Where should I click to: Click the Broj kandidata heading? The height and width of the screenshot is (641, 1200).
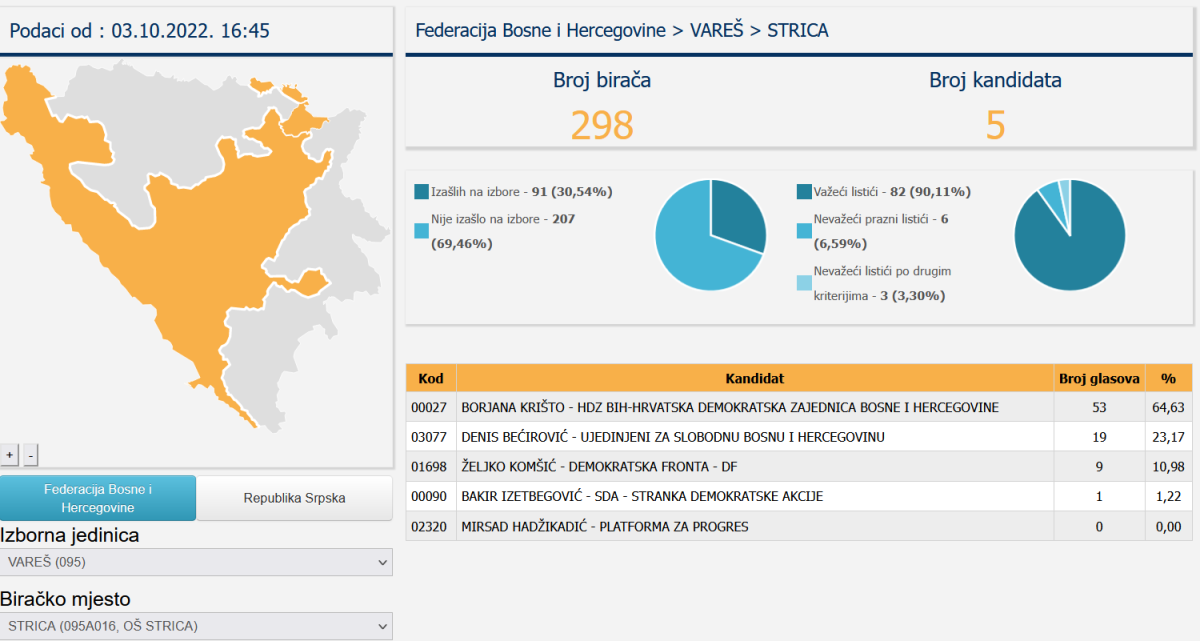click(x=995, y=80)
